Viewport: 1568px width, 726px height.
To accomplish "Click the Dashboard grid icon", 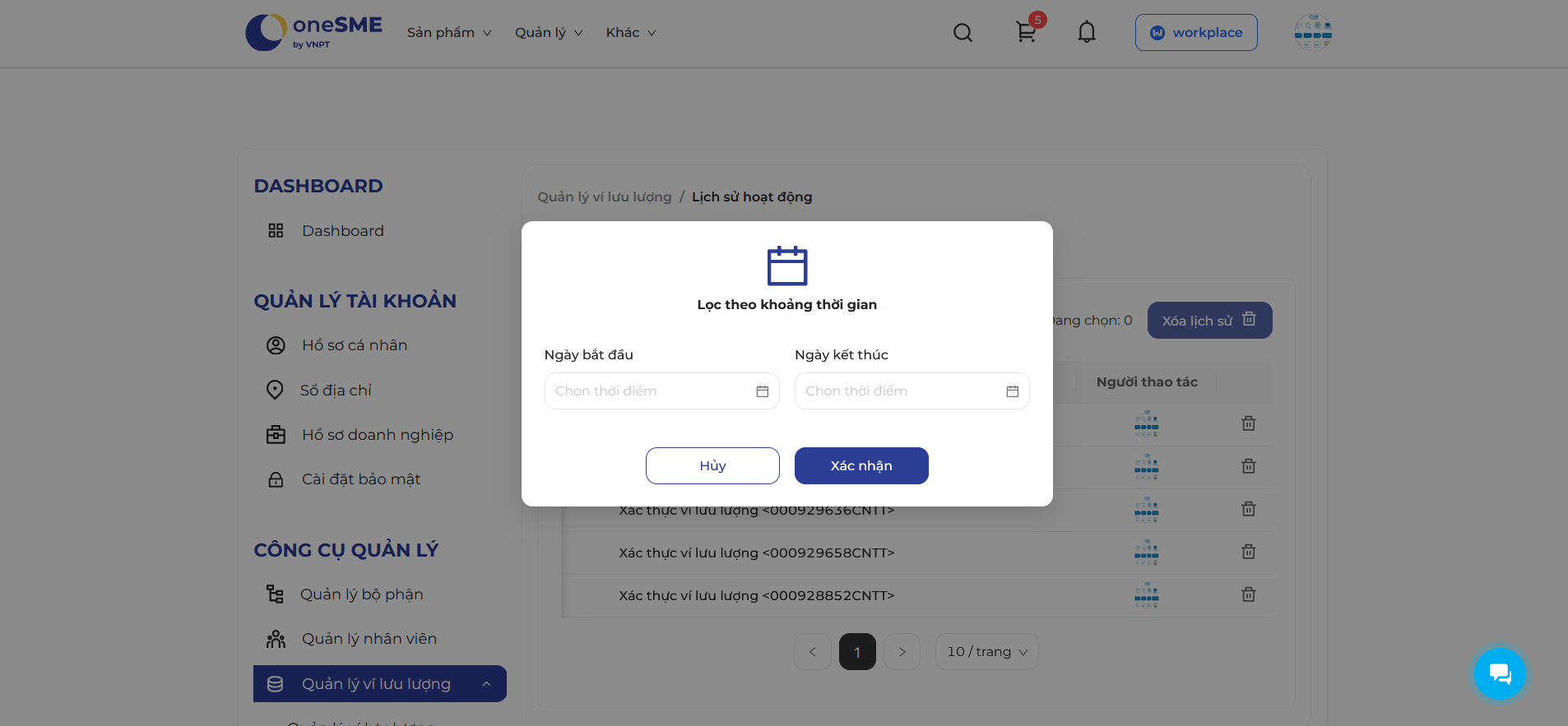I will 276,231.
